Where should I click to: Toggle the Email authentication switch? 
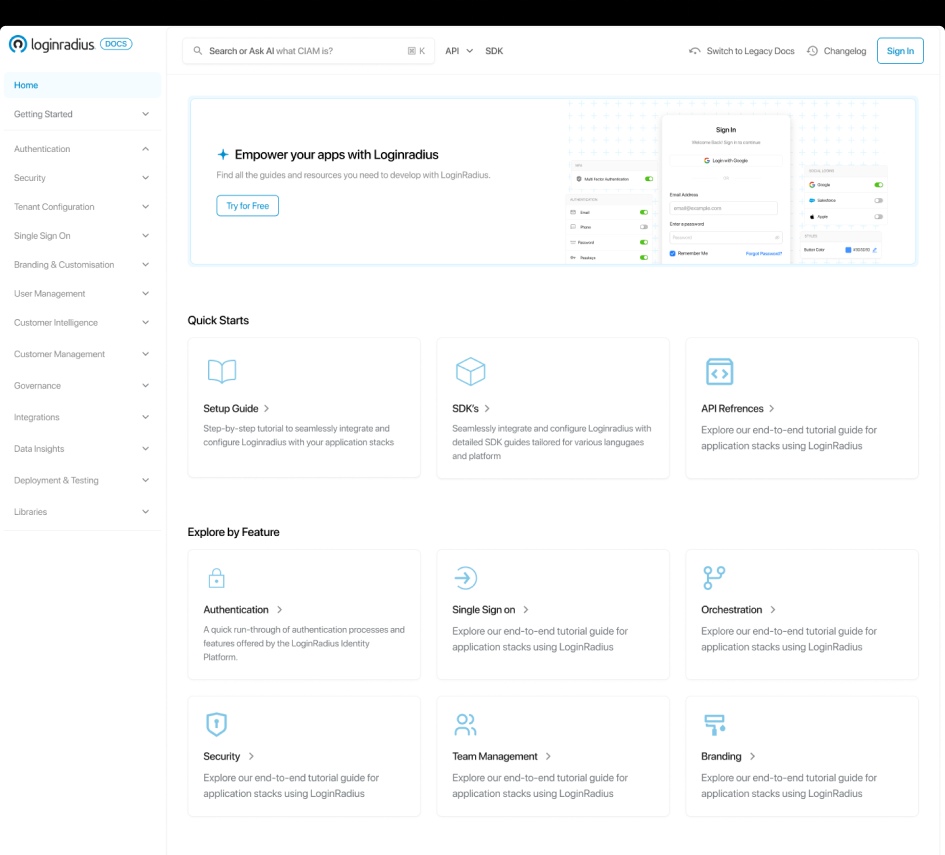[644, 212]
